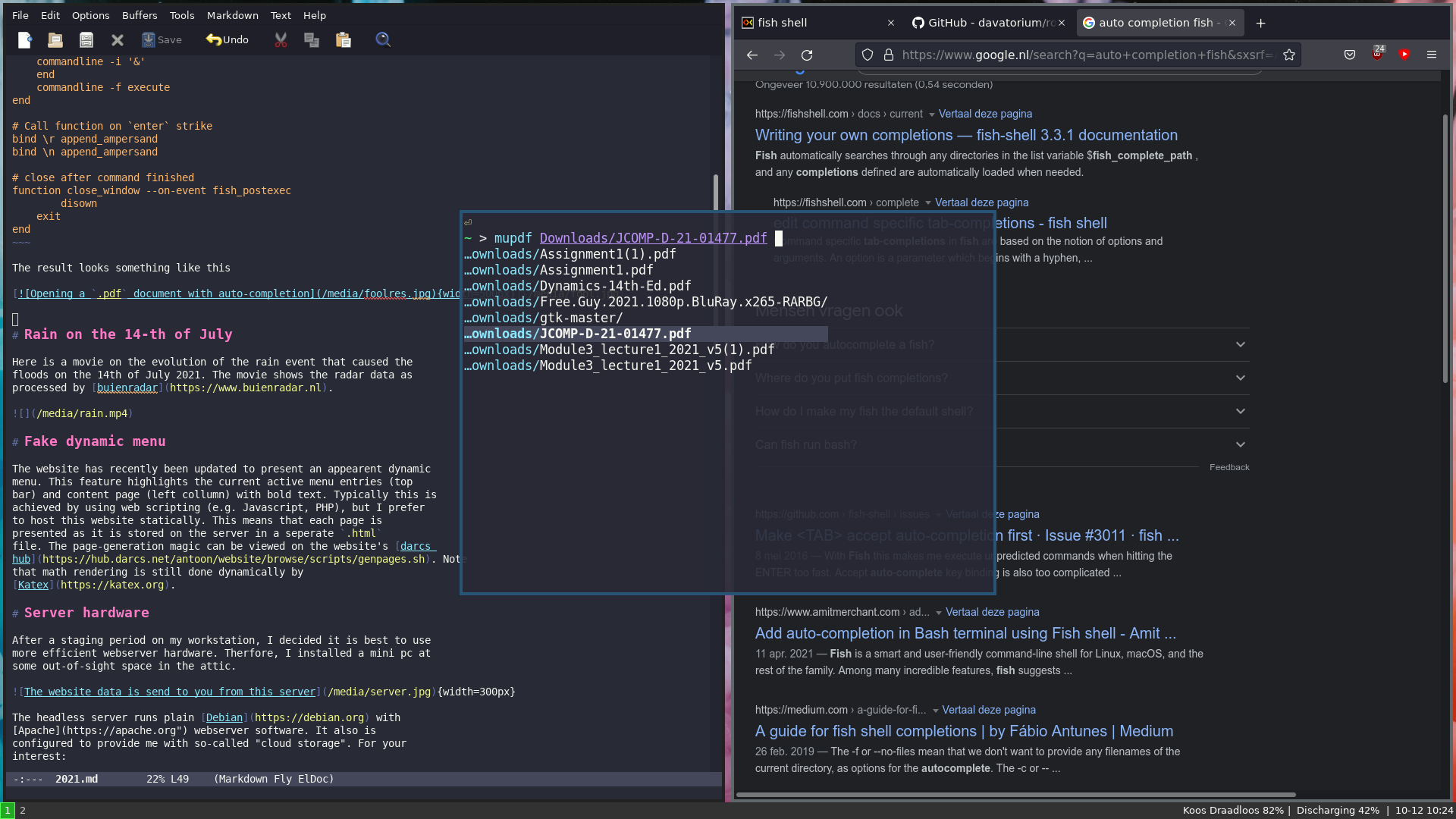Click the scissors cut icon

[281, 40]
